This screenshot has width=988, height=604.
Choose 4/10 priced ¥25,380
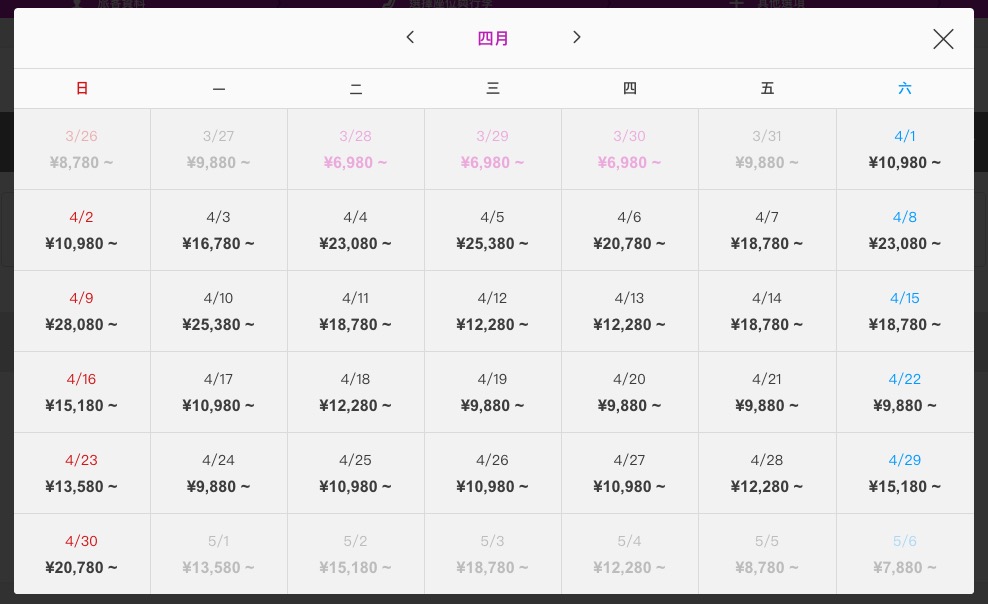point(219,311)
